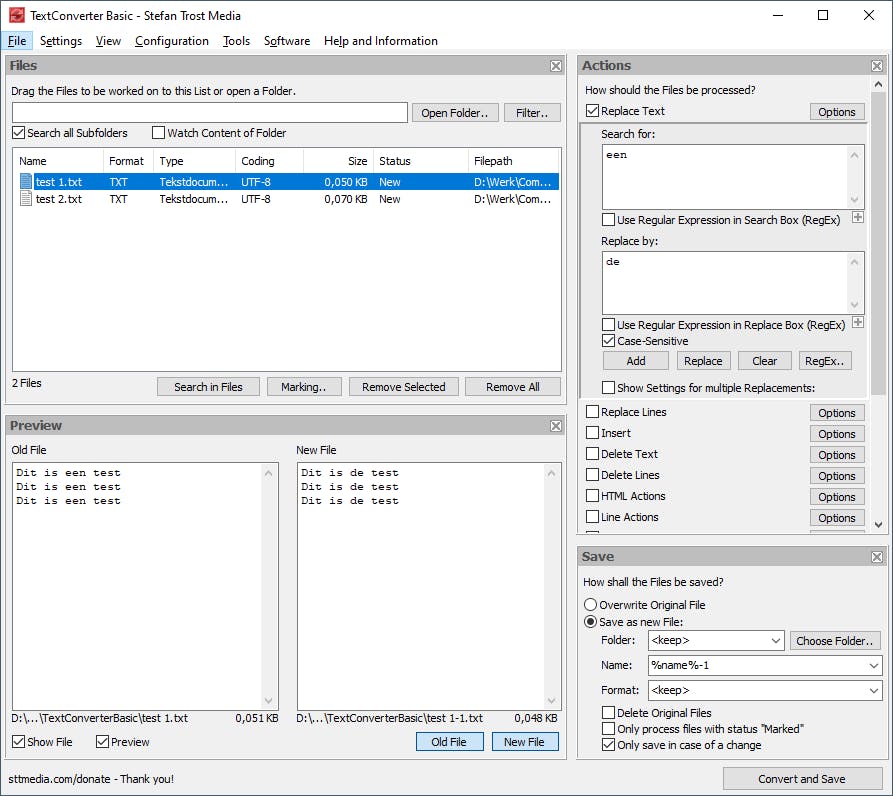Viewport: 893px width, 796px height.
Task: Click the Replace button
Action: pyautogui.click(x=703, y=361)
